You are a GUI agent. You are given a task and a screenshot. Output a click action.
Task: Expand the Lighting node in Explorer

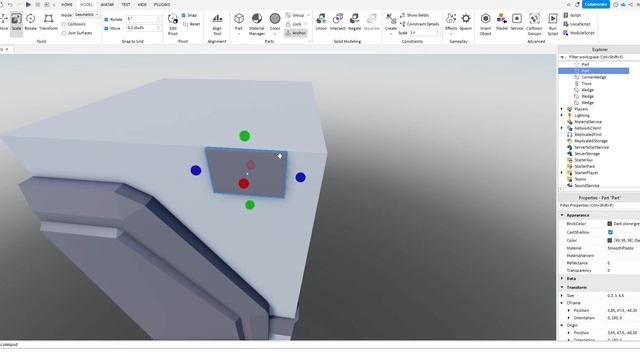point(562,116)
